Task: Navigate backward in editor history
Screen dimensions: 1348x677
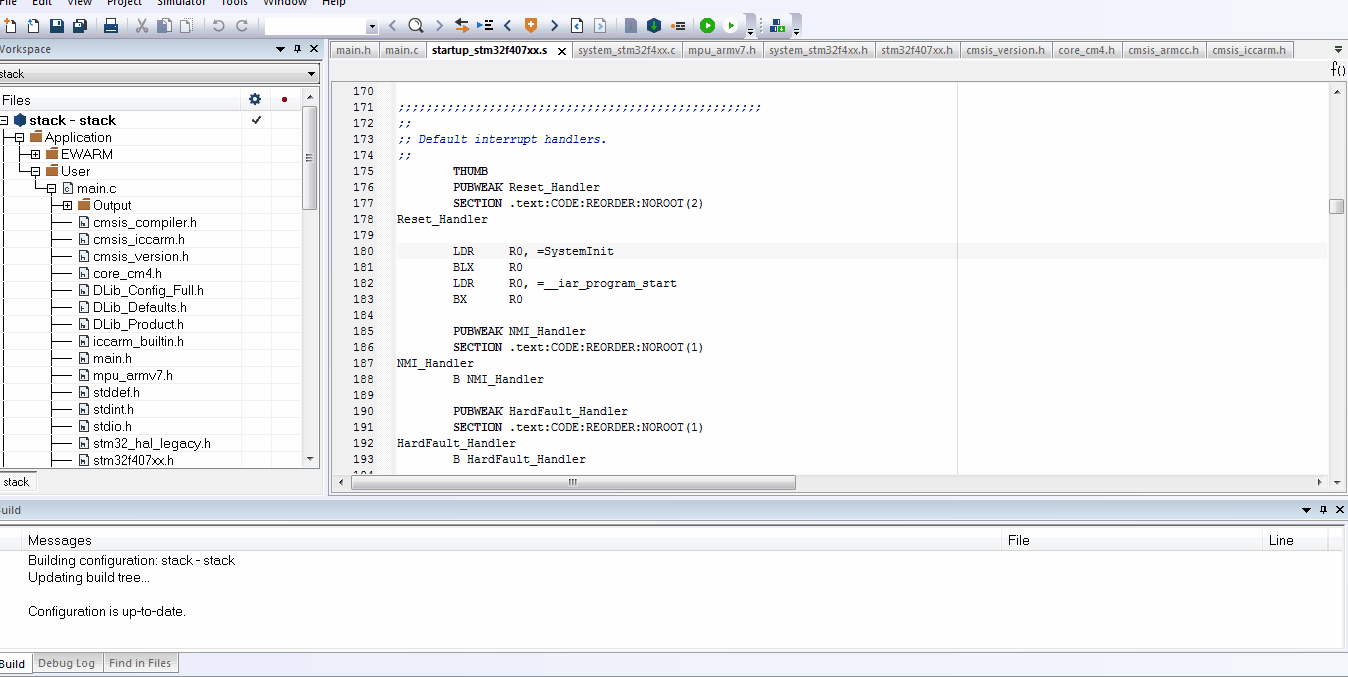Action: [578, 25]
